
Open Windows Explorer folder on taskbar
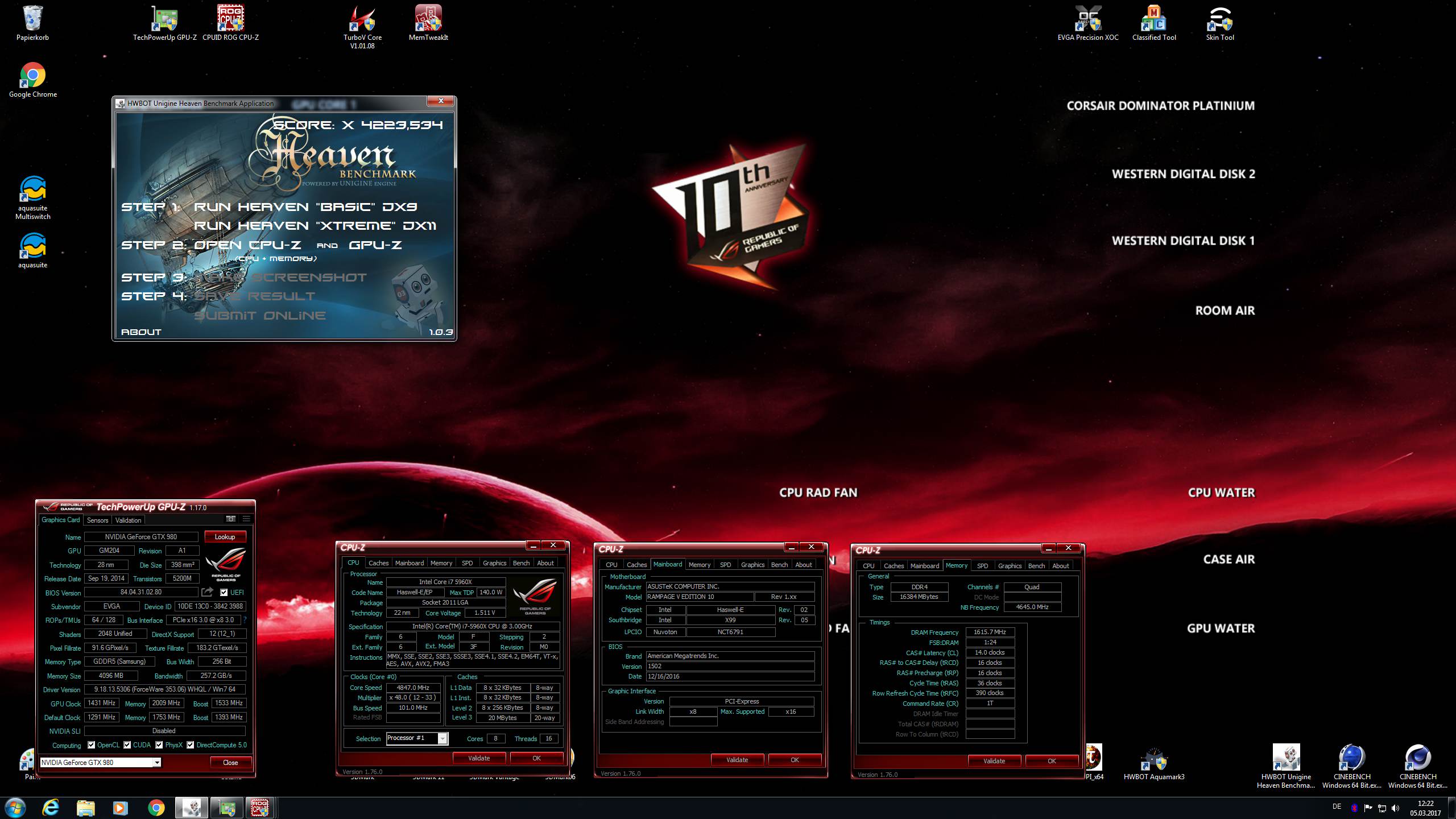point(85,808)
